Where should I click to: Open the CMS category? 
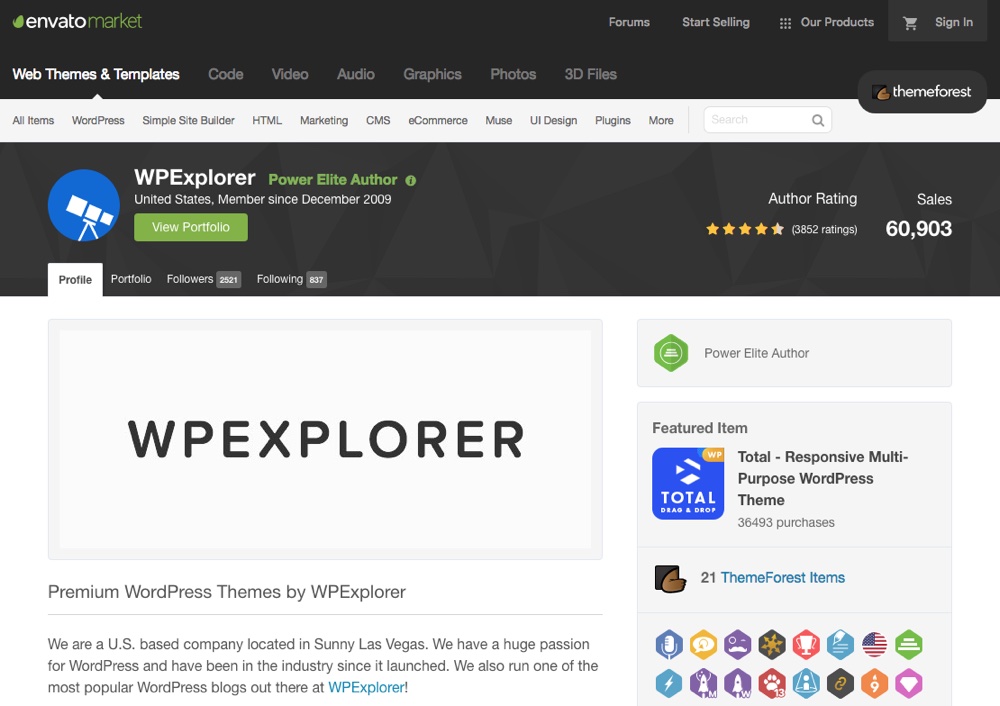[x=378, y=121]
